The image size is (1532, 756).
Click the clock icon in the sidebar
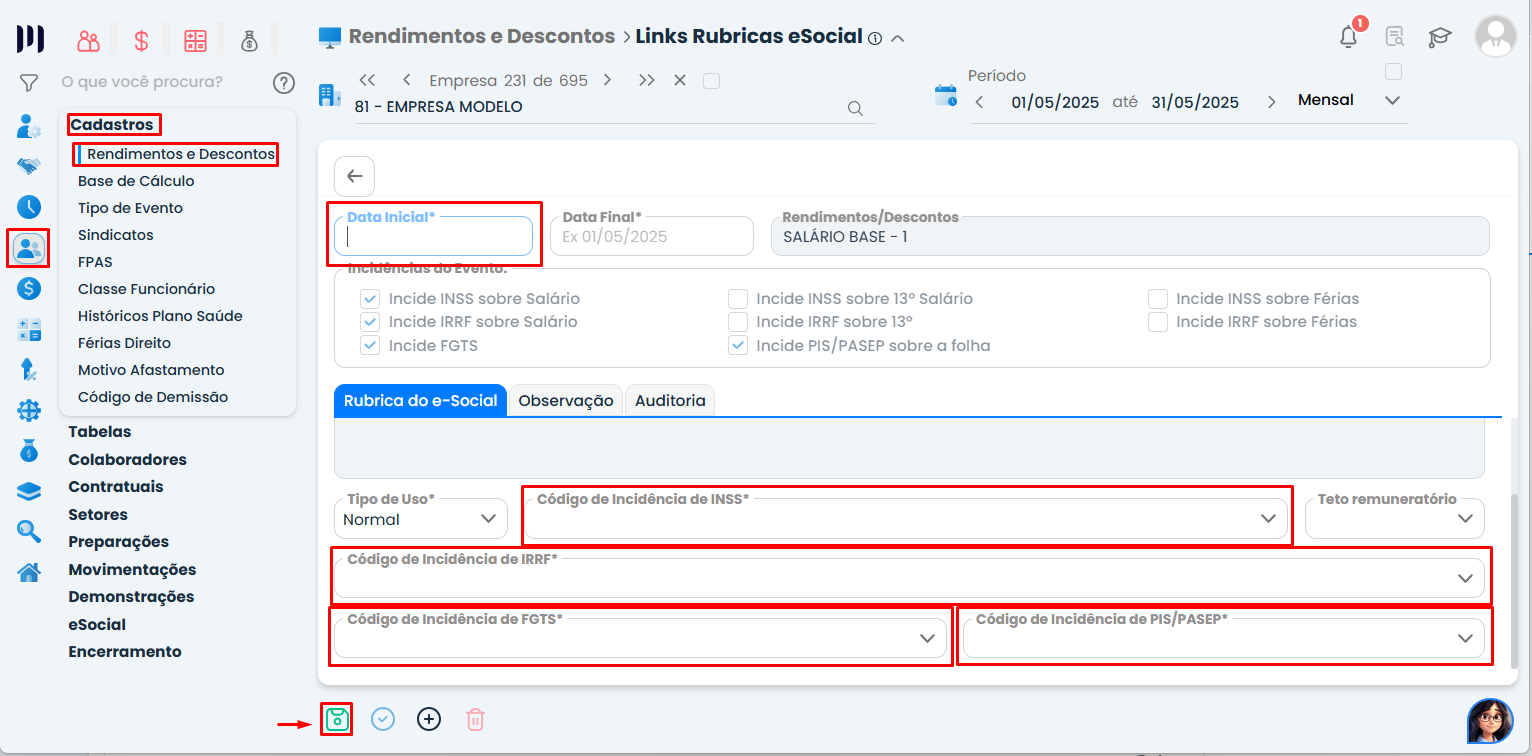click(x=29, y=207)
